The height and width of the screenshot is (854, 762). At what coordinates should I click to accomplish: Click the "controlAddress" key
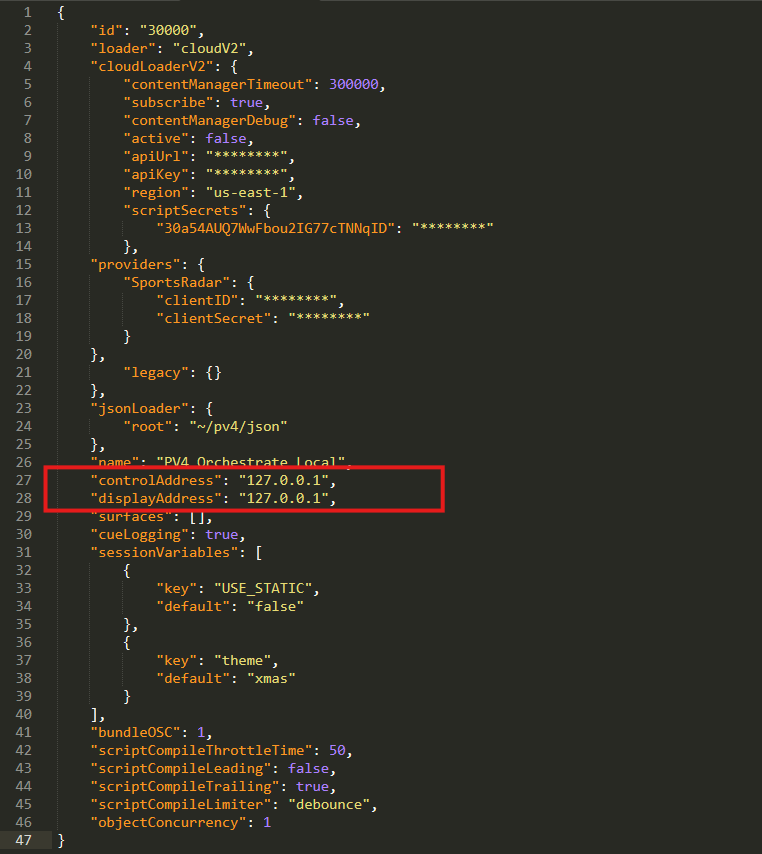click(156, 480)
